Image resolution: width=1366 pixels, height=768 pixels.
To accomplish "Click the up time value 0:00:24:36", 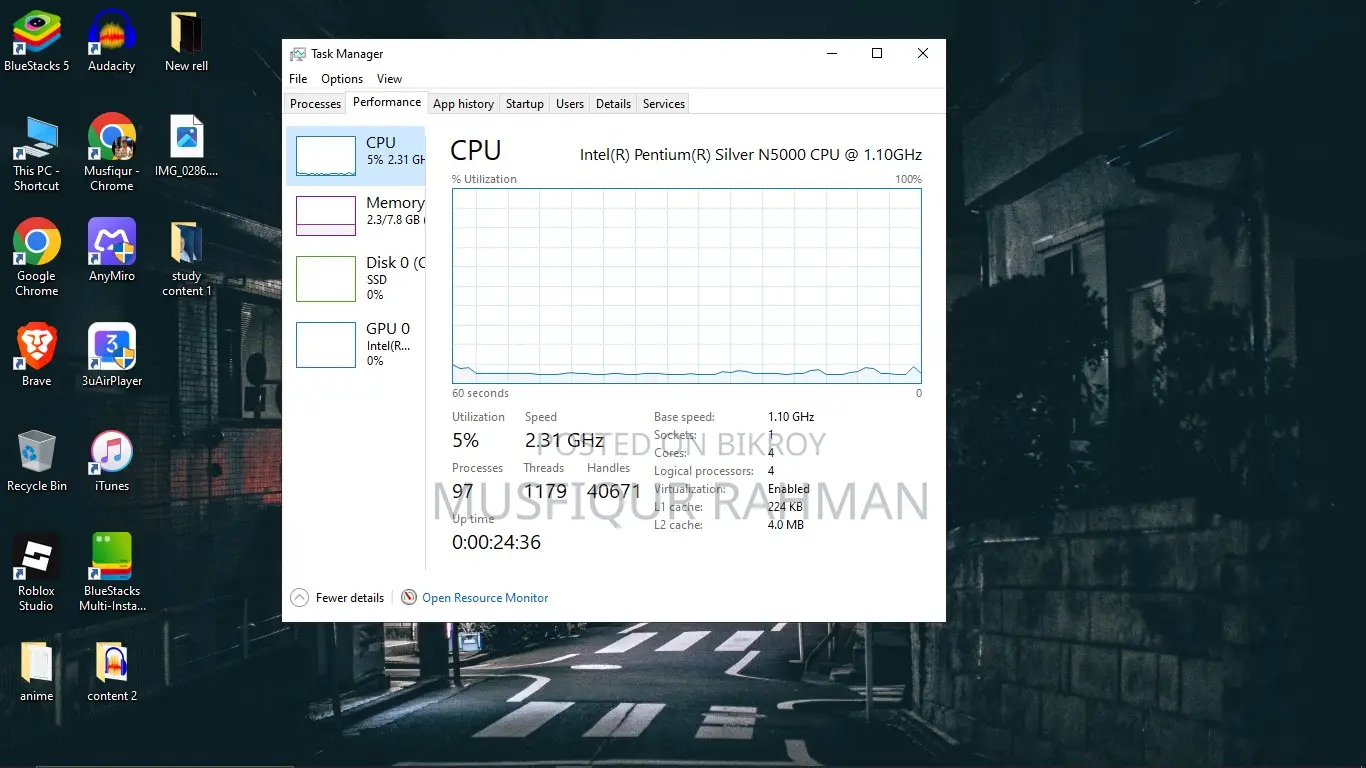I will pyautogui.click(x=496, y=542).
